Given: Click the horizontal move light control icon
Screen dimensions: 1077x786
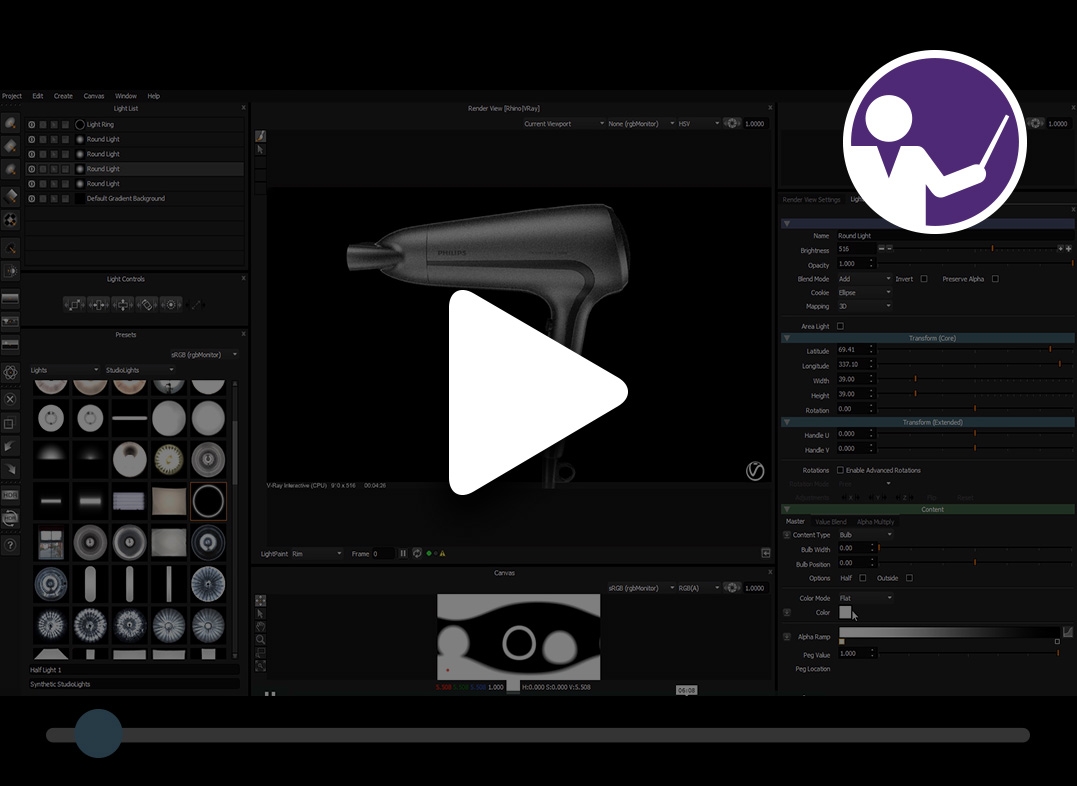Looking at the screenshot, I should tap(98, 304).
